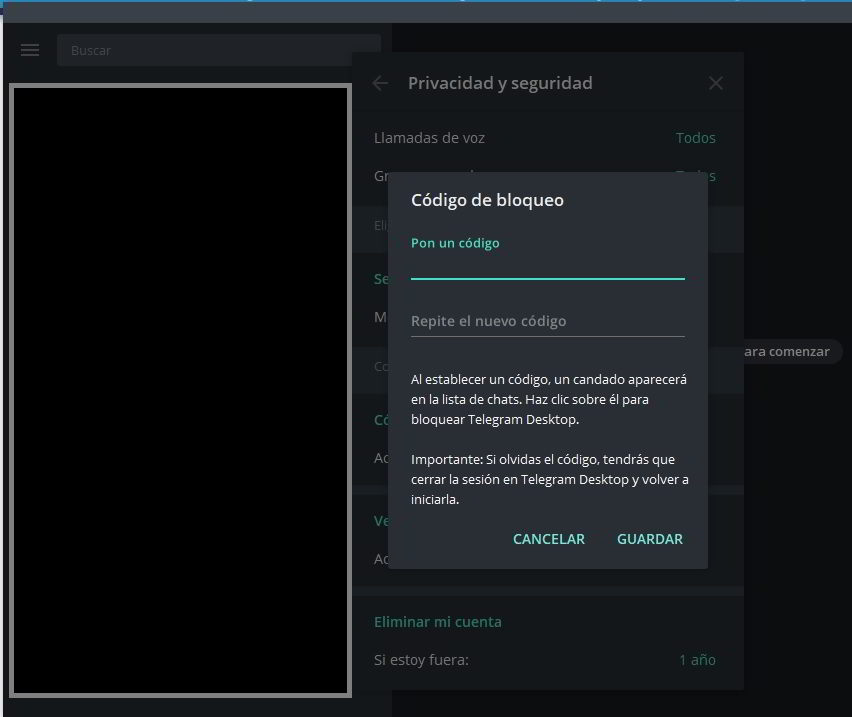The image size is (852, 717).
Task: Open the hamburger main menu
Action: [30, 50]
